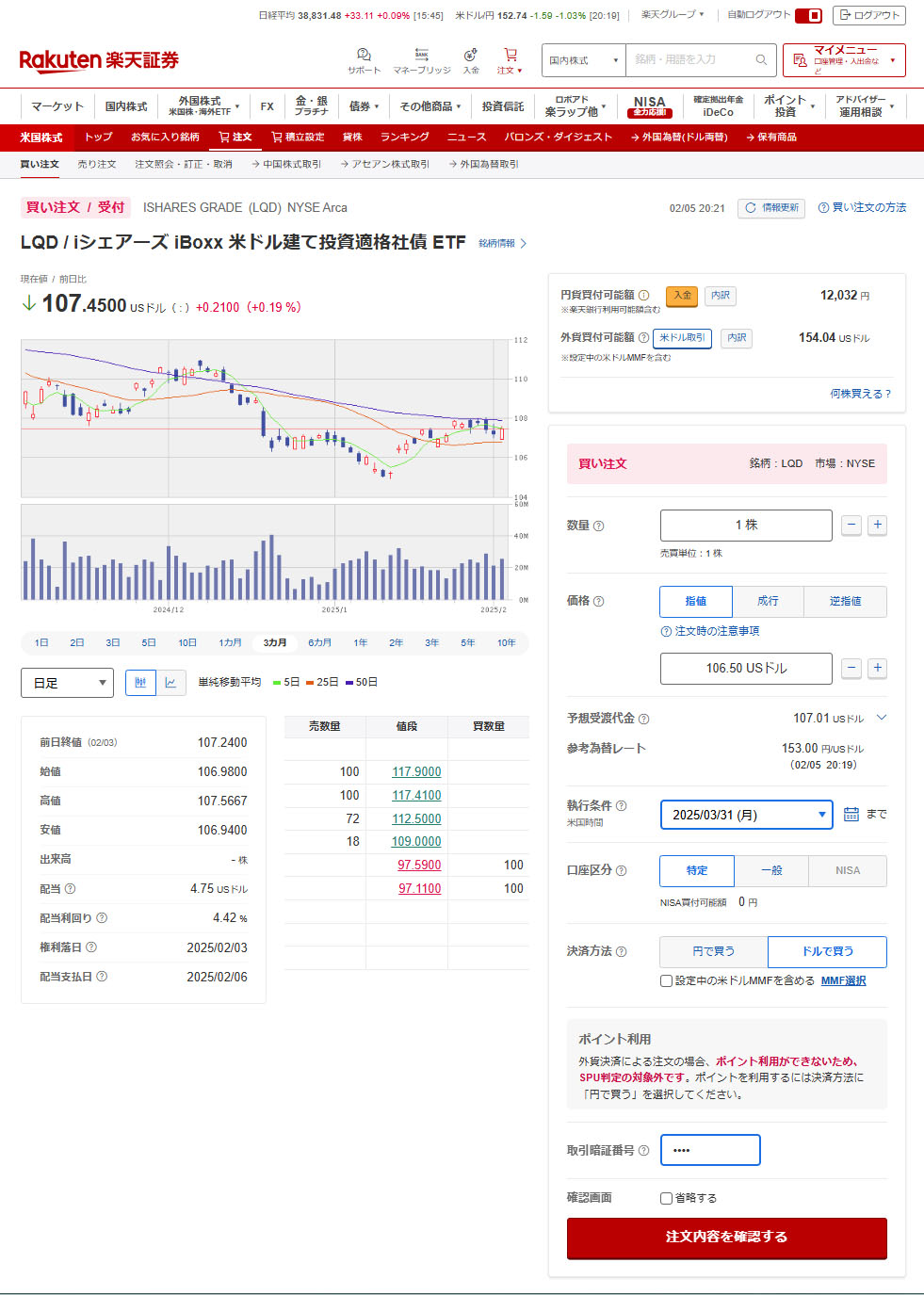Open the calendar icon beside expiry date
Viewport: 924px width, 1295px height.
tap(851, 814)
